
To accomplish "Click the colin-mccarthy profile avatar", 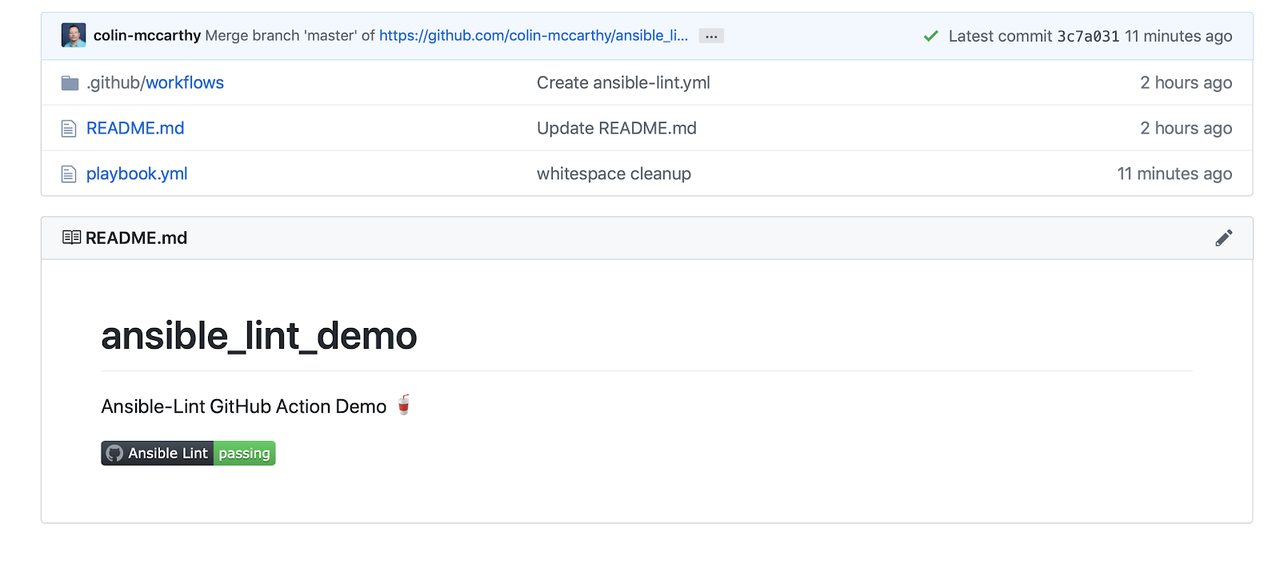I will tap(74, 36).
